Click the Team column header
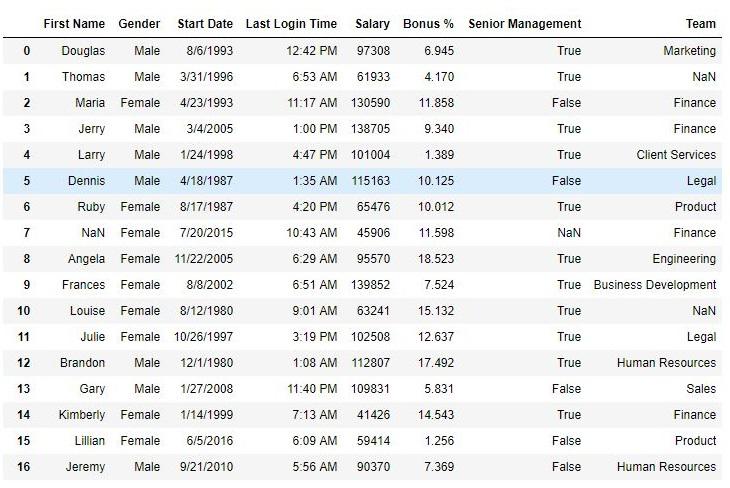This screenshot has height=488, width=730. click(x=700, y=24)
